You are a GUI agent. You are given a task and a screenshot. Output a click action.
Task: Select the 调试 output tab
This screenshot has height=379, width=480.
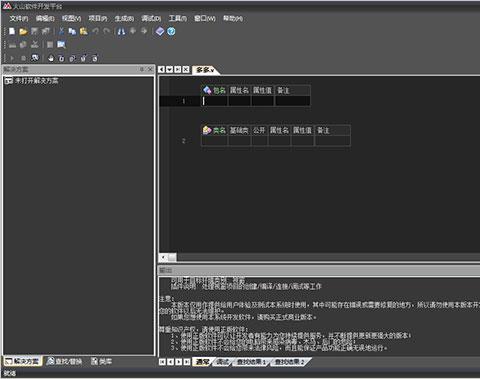click(222, 362)
